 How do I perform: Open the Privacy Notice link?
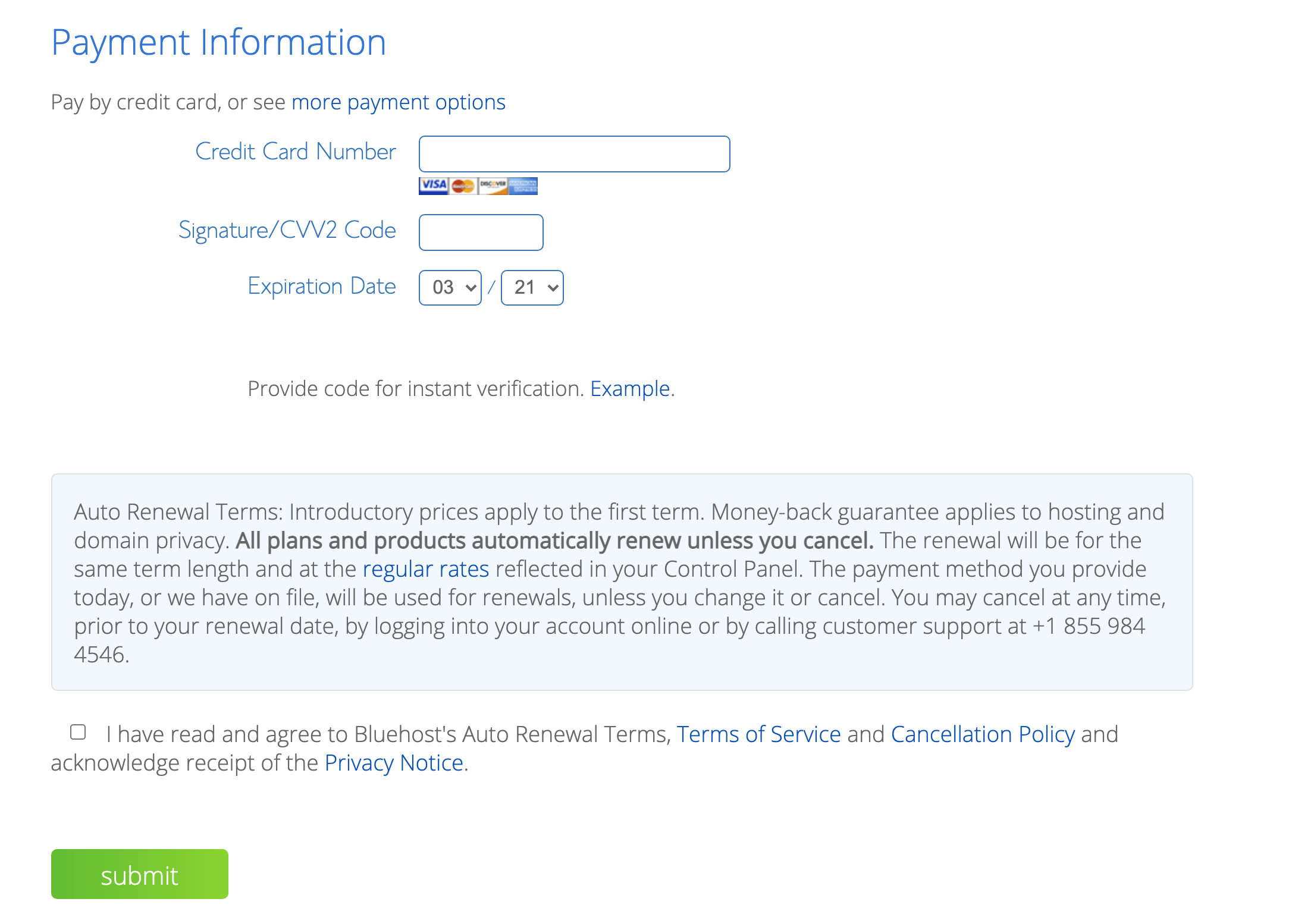pyautogui.click(x=394, y=763)
